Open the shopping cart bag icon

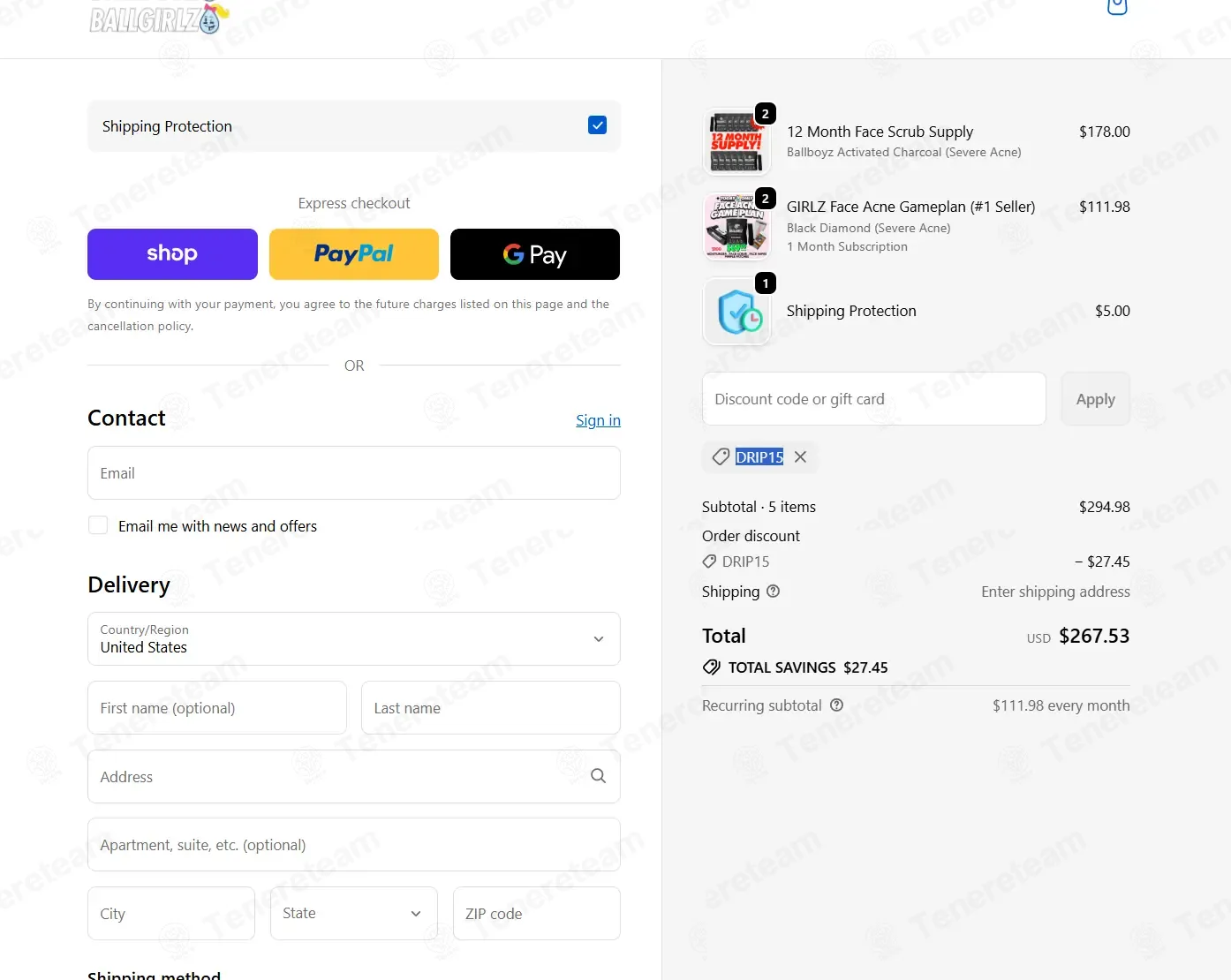[x=1117, y=7]
